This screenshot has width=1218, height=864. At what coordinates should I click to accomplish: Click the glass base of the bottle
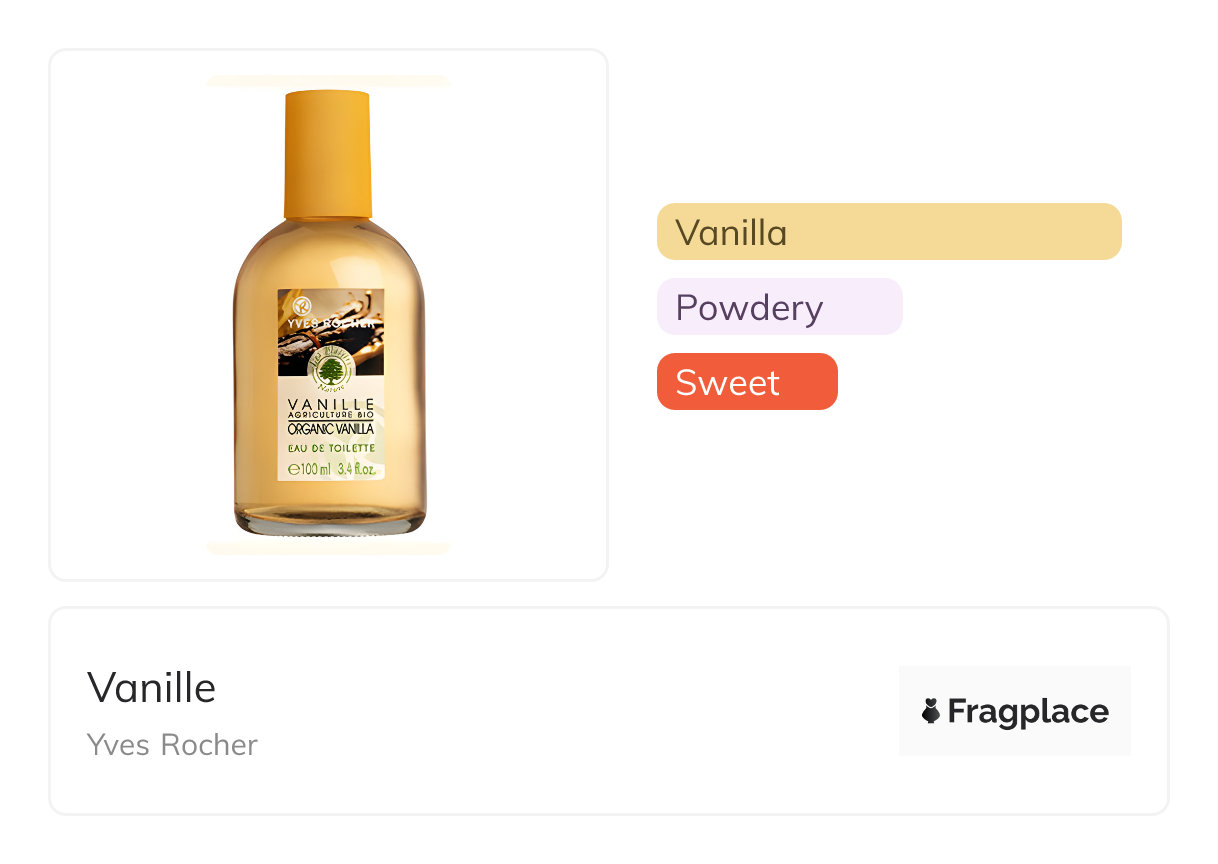point(329,522)
